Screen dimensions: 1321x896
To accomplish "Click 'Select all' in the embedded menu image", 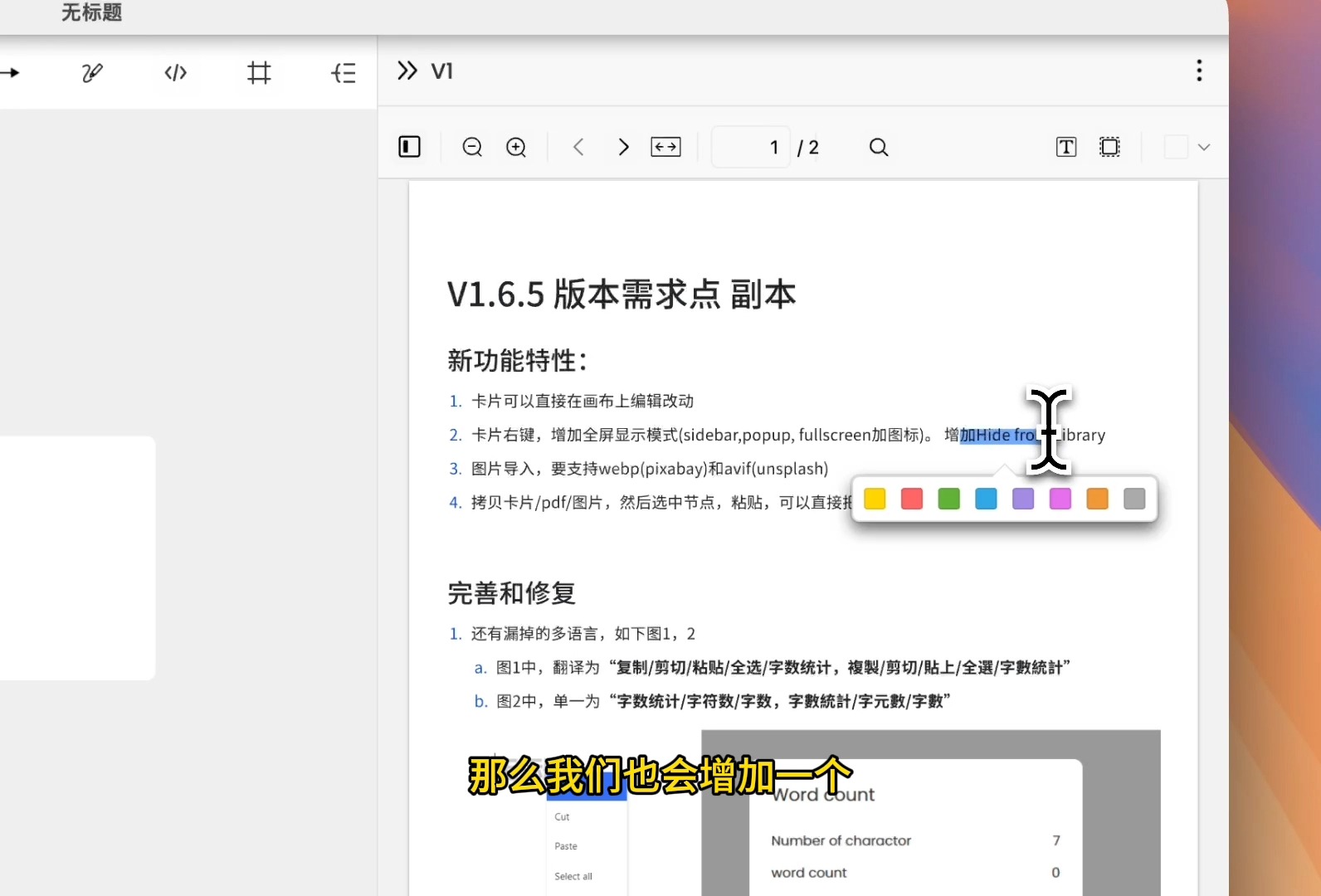I will [573, 876].
